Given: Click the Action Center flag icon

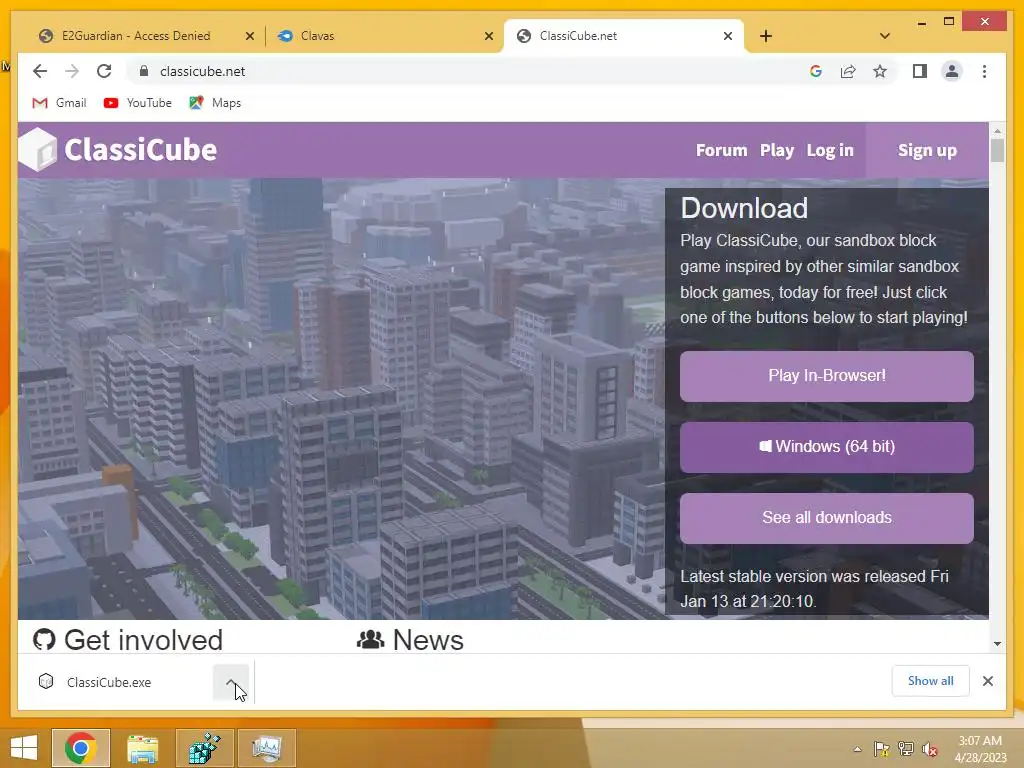Looking at the screenshot, I should [x=882, y=750].
